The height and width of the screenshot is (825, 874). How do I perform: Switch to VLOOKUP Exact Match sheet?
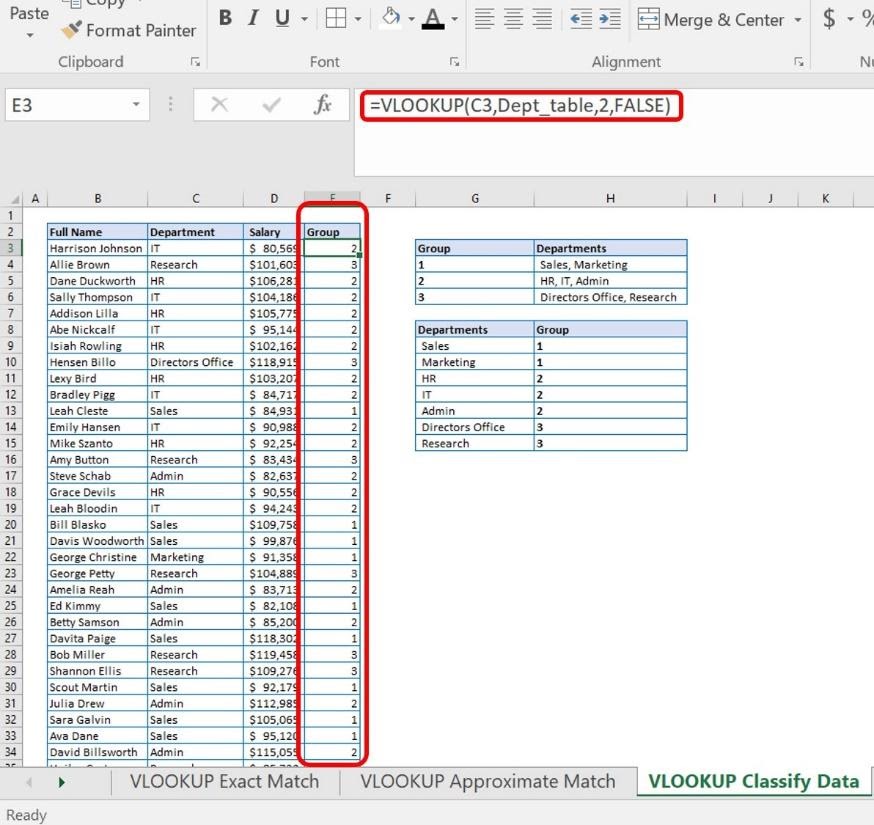tap(224, 781)
